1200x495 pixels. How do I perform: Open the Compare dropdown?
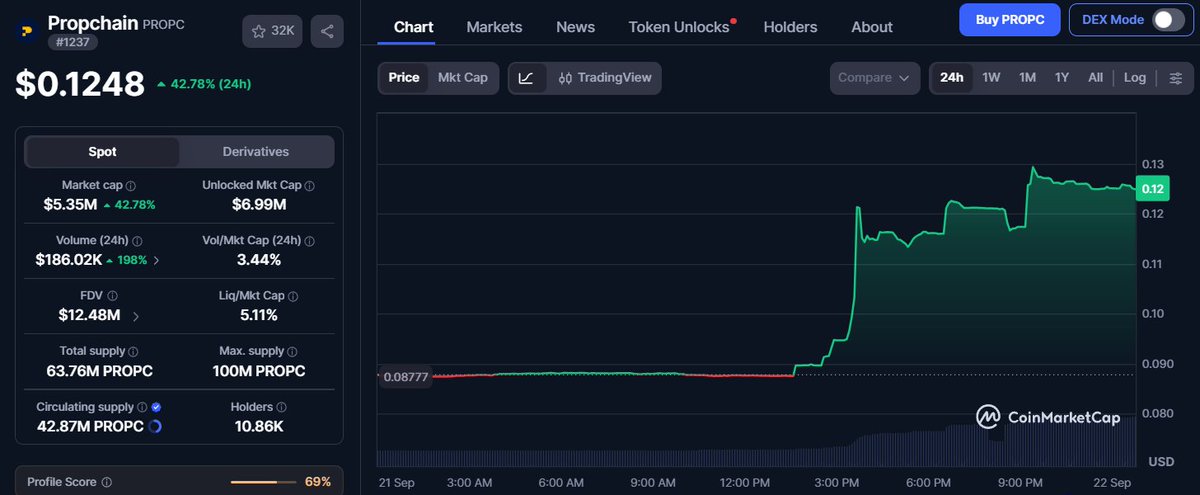tap(875, 78)
